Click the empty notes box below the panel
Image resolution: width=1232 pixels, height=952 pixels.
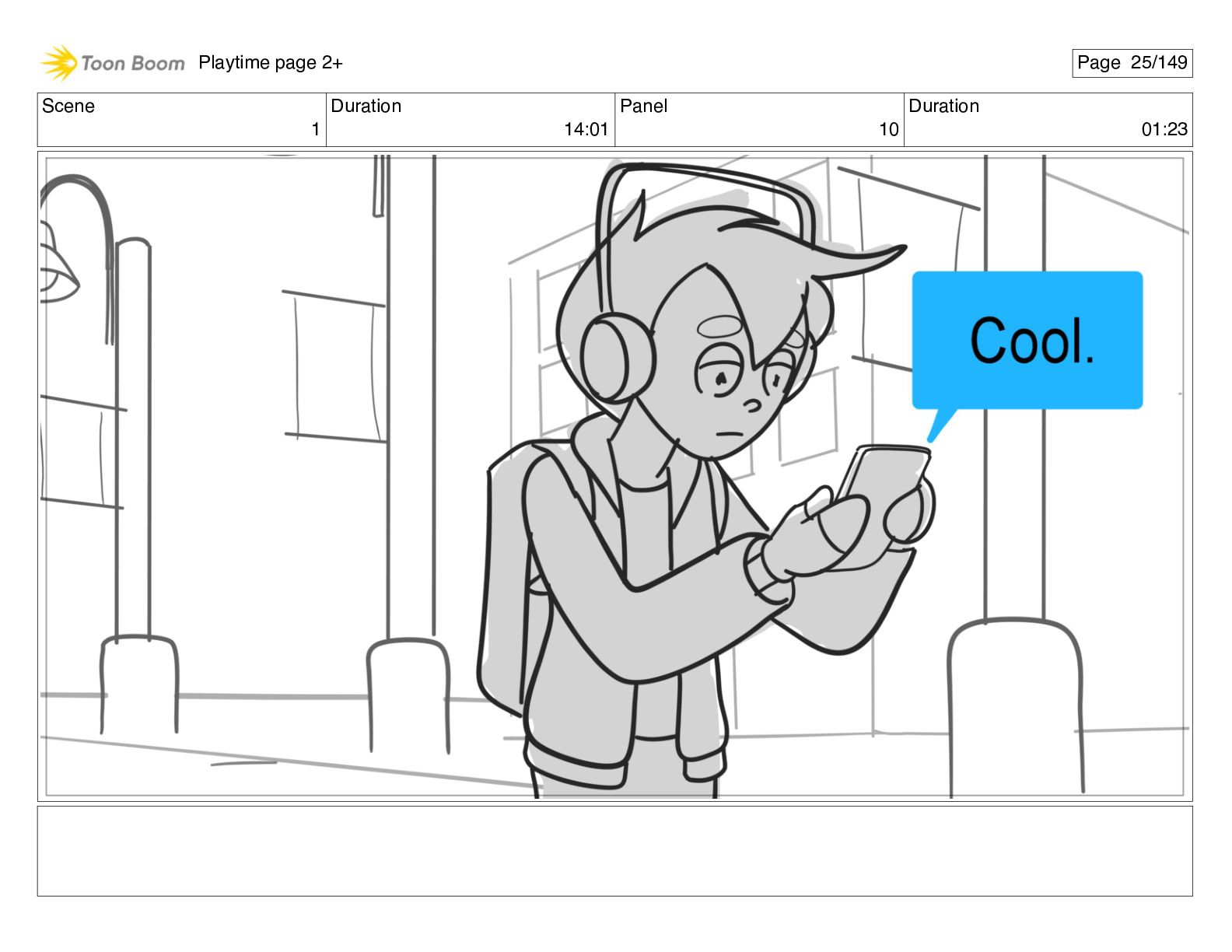[614, 851]
